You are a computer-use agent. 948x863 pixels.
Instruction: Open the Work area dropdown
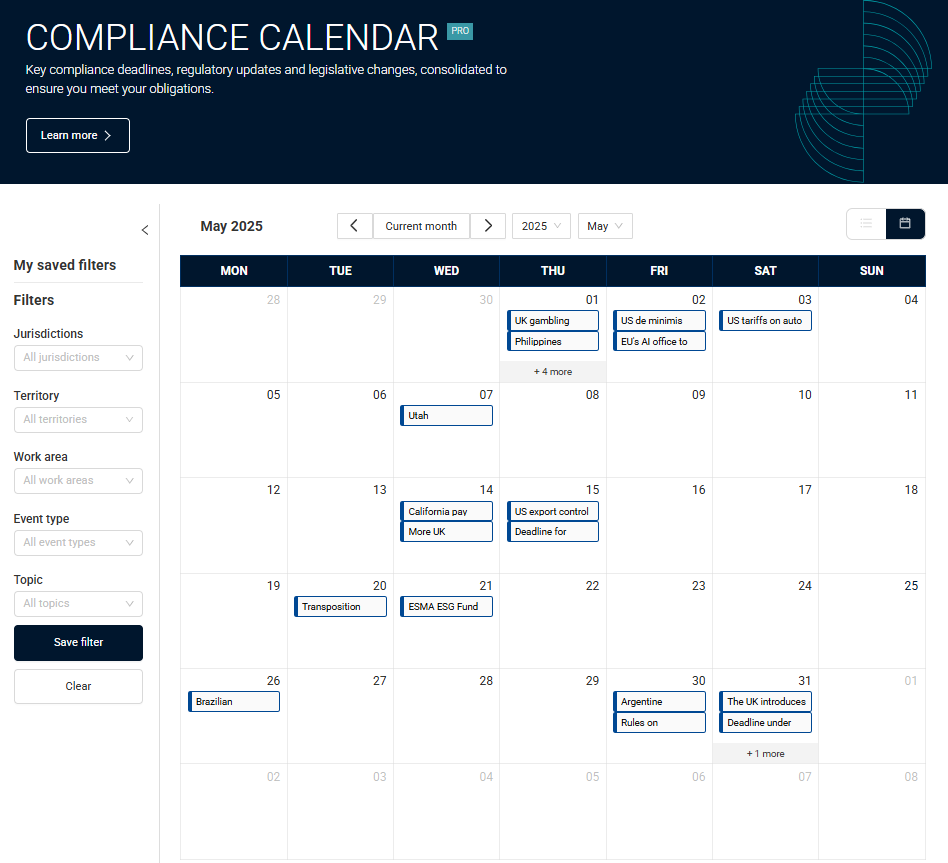(78, 480)
